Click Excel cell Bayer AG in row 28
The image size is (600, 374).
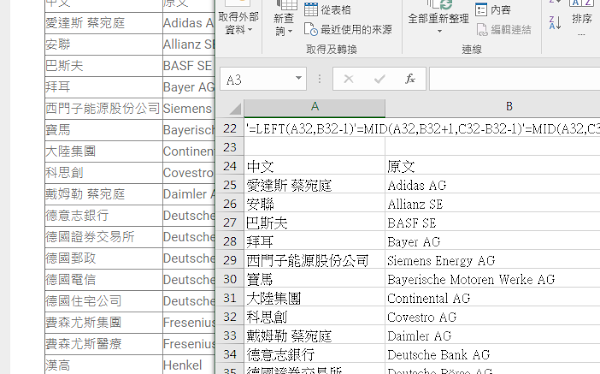click(x=493, y=242)
